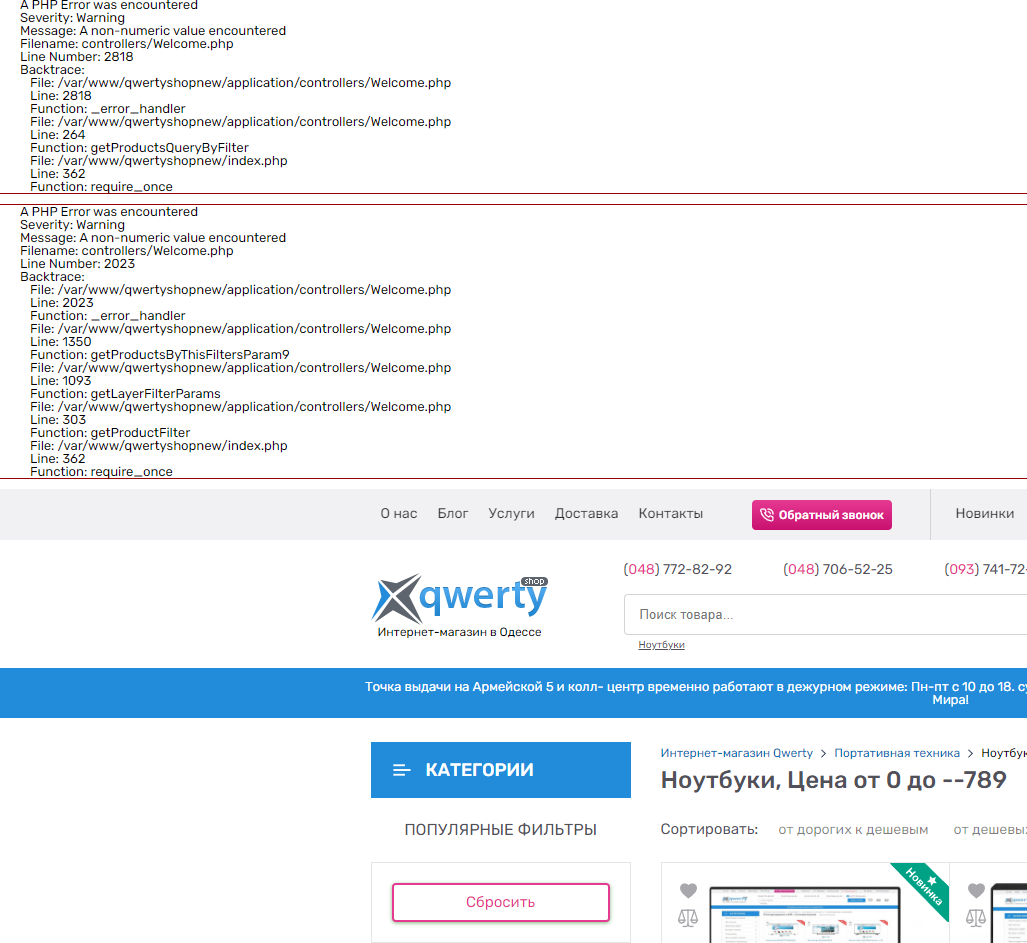
Task: Open the О нас page
Action: (399, 514)
